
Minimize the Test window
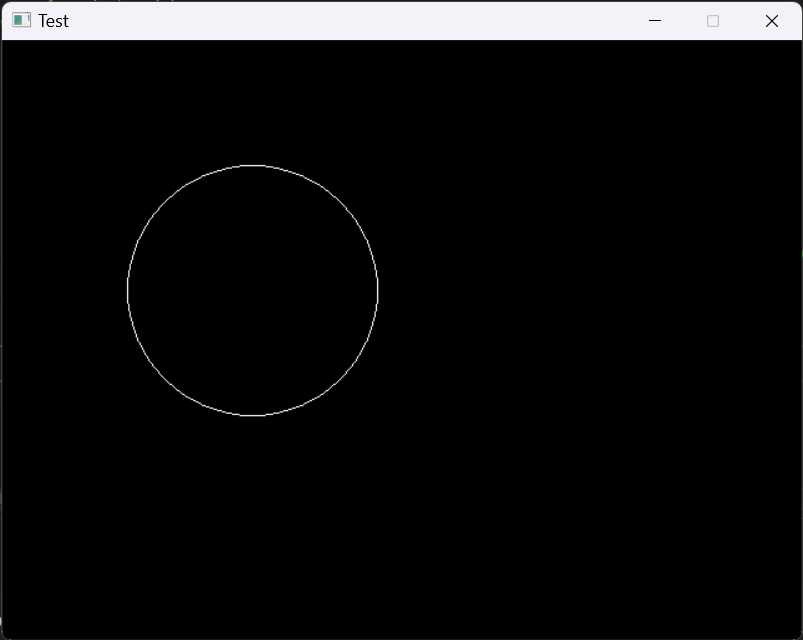pos(655,20)
